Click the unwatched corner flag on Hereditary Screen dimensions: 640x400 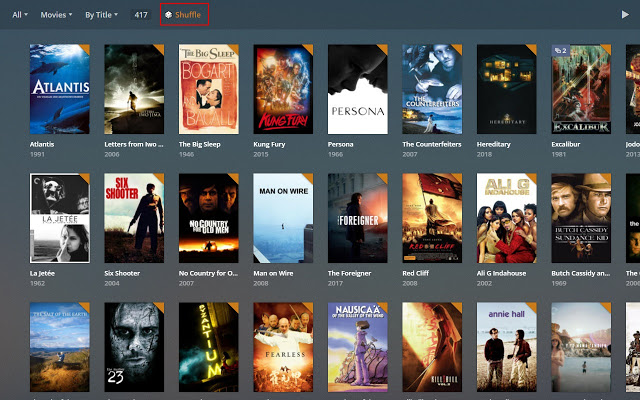click(532, 49)
